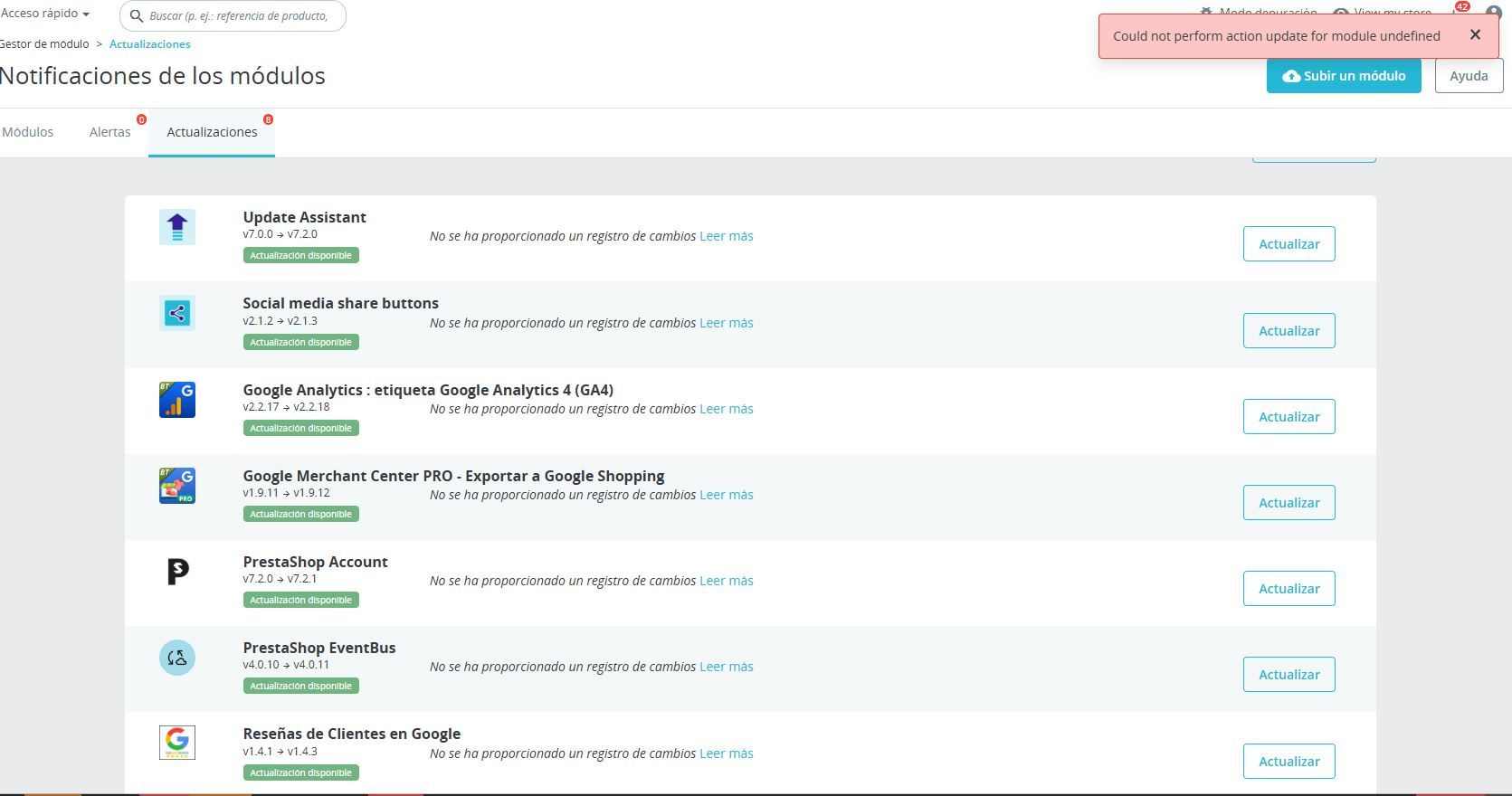Open Leer más for PrestaShop EventBus

click(727, 667)
